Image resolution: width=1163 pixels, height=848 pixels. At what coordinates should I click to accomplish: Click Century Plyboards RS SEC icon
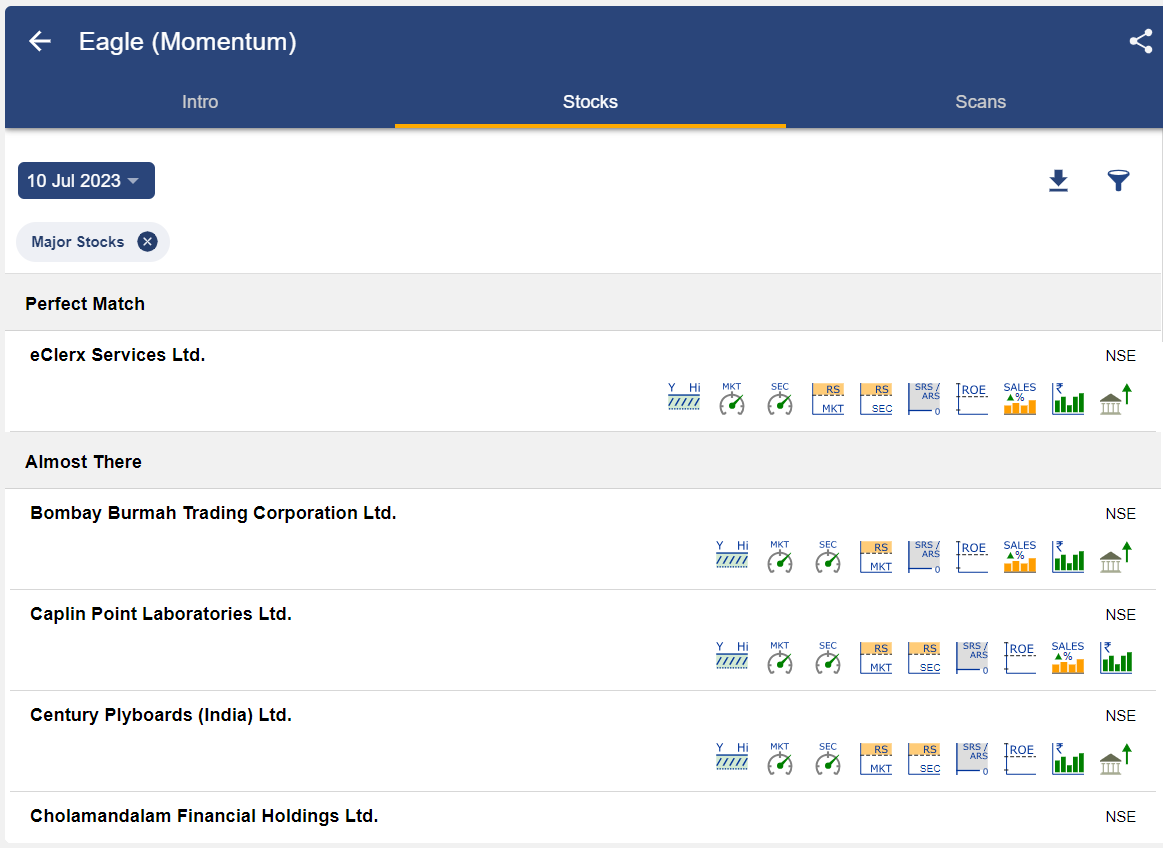tap(924, 758)
